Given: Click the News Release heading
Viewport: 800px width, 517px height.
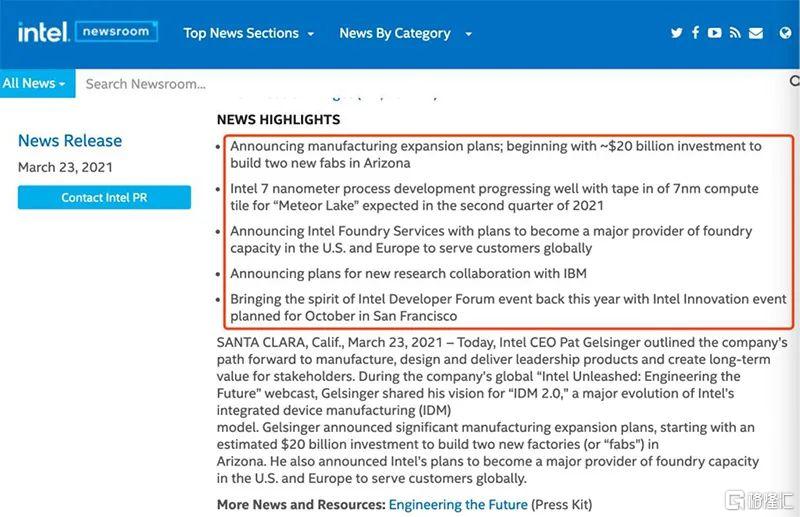Looking at the screenshot, I should coord(70,141).
